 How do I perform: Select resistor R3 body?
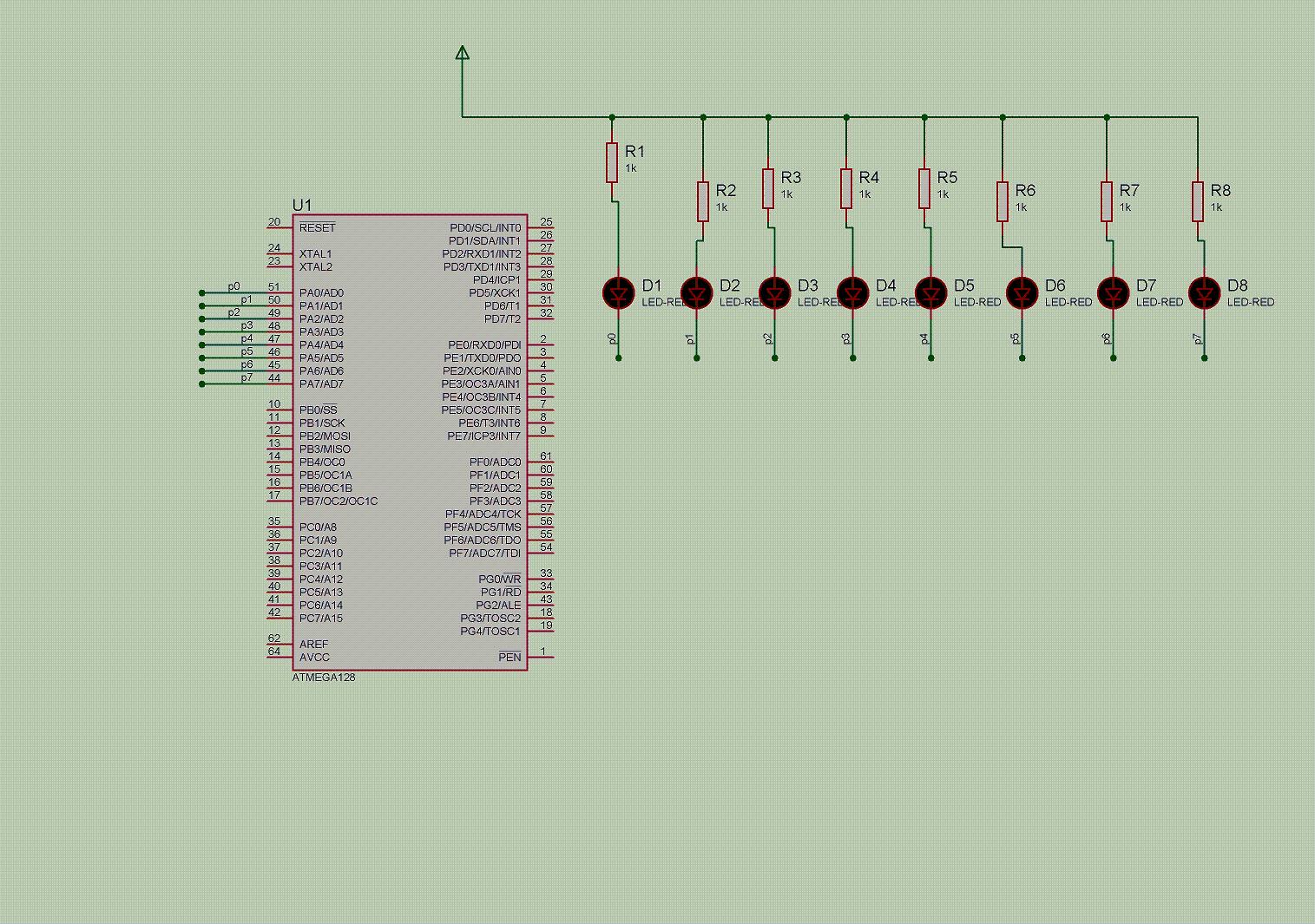tap(768, 189)
